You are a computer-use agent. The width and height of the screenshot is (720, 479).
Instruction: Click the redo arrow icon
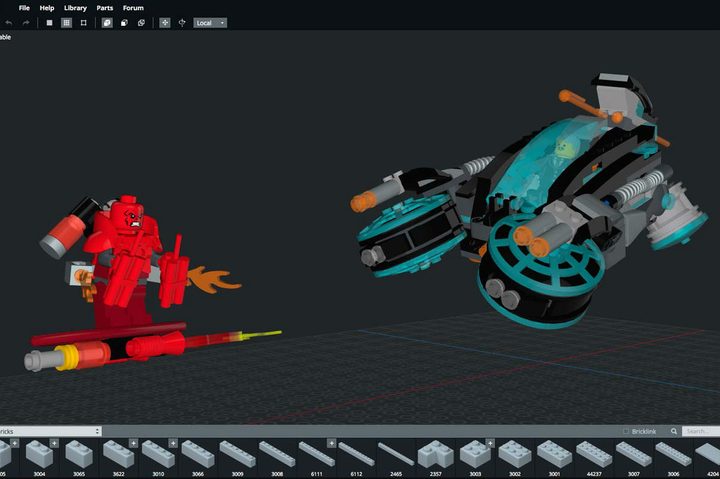[26, 23]
